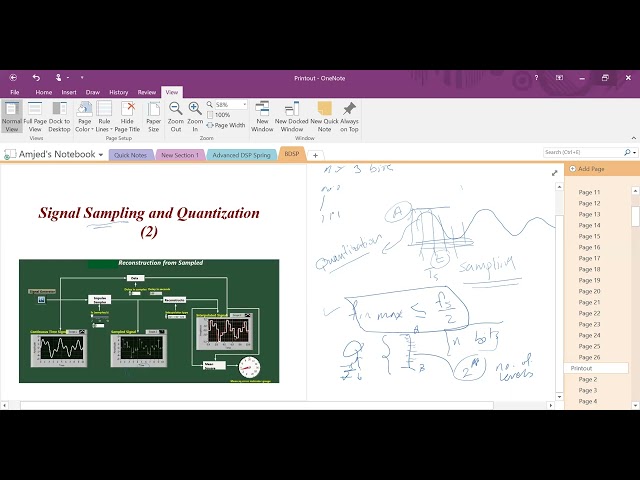Fit the page to Page Width
Screen dimensions: 640x480
tap(226, 125)
